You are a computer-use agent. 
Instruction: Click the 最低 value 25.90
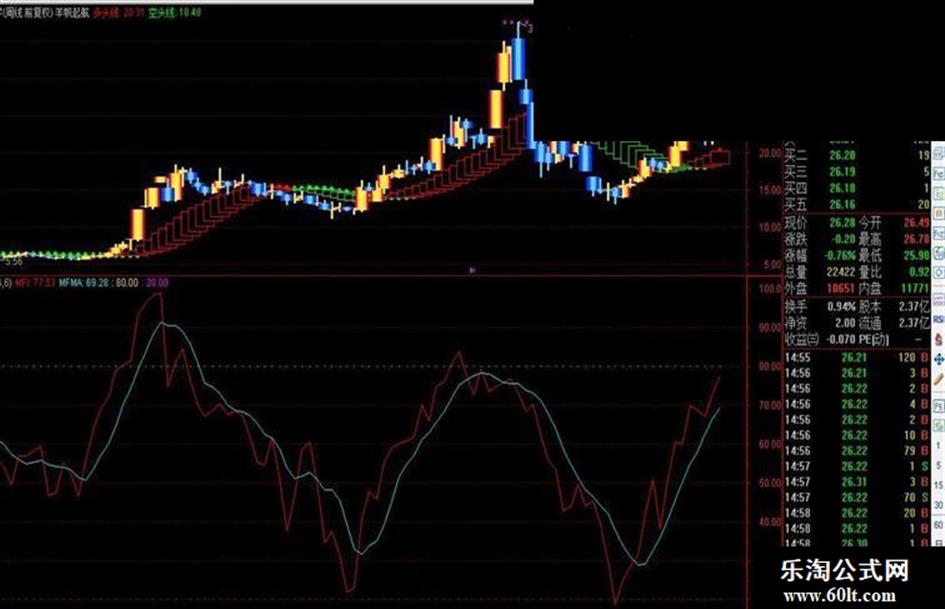coord(917,256)
